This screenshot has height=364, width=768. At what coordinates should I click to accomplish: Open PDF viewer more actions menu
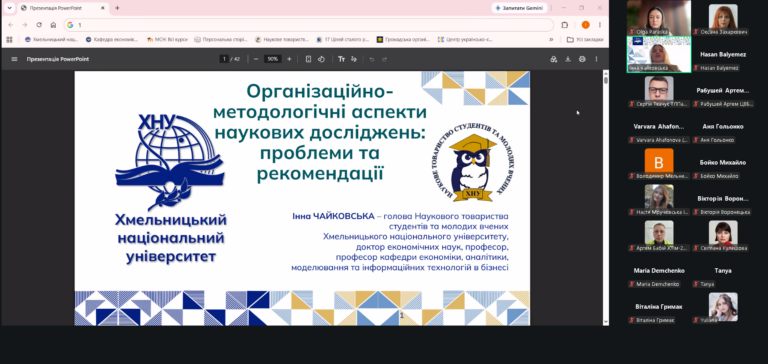click(x=596, y=59)
